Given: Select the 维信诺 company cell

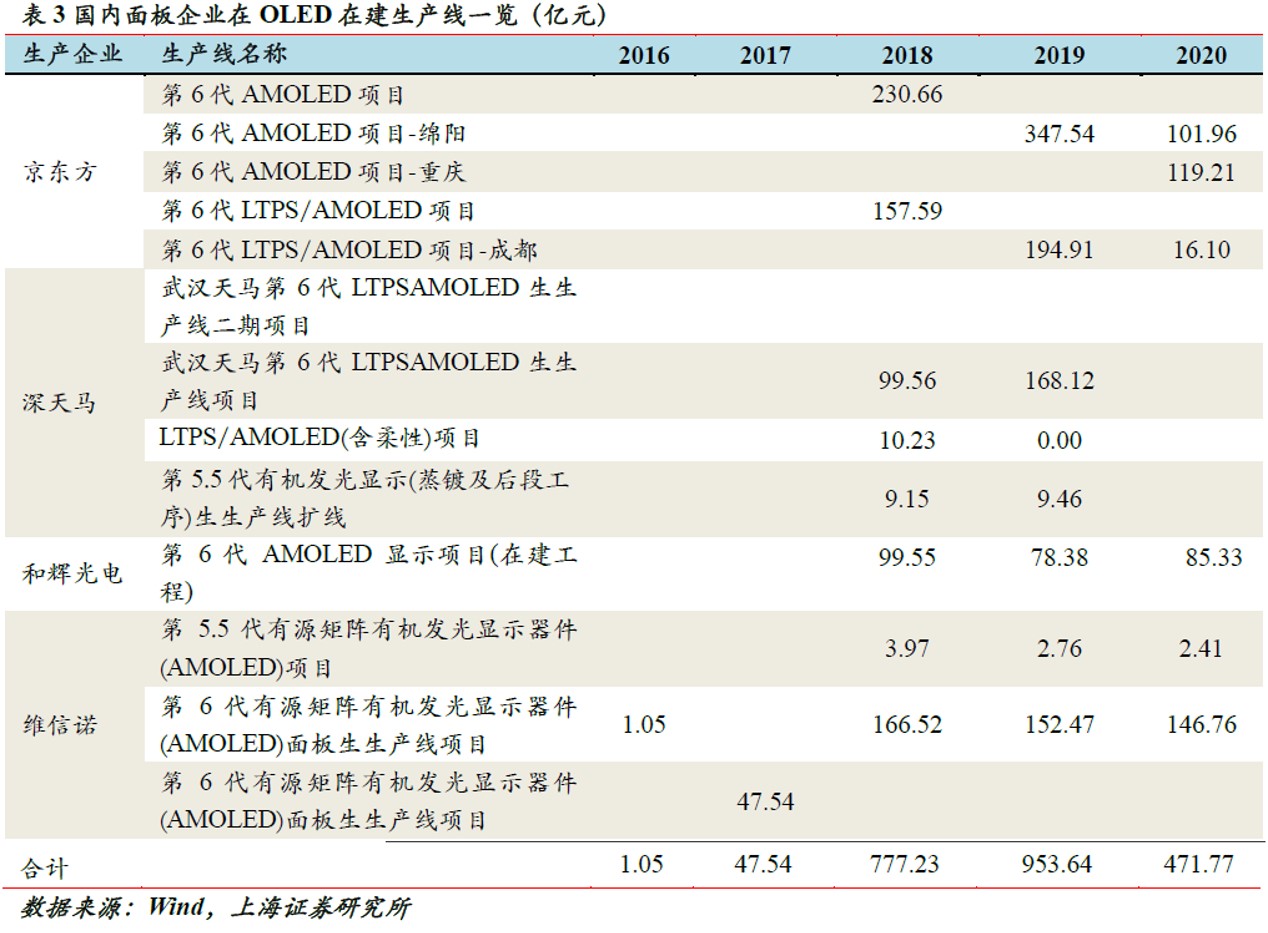Looking at the screenshot, I should 60,725.
